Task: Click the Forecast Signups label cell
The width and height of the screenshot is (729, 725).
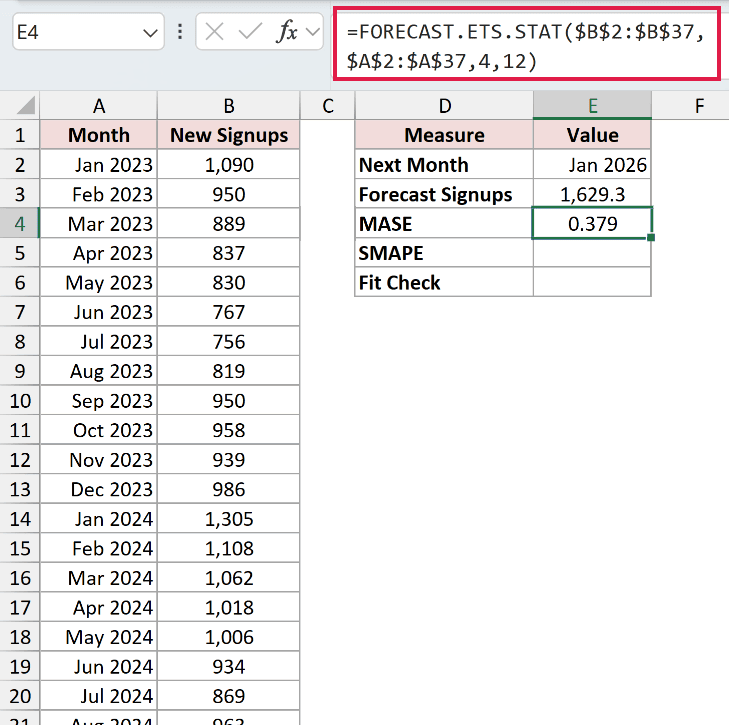Action: coord(444,194)
